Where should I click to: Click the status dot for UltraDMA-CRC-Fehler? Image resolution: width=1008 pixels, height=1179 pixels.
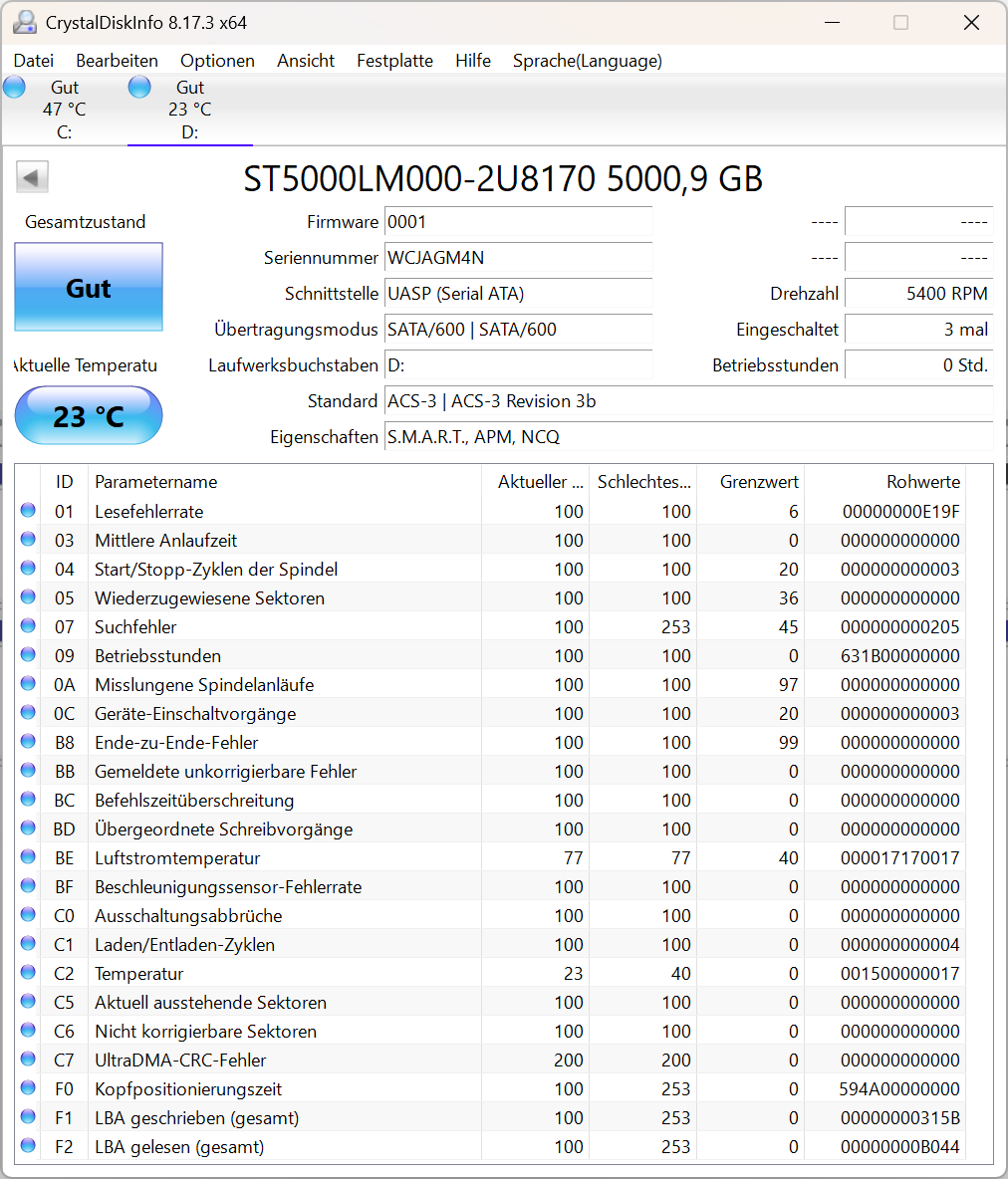click(x=28, y=1060)
